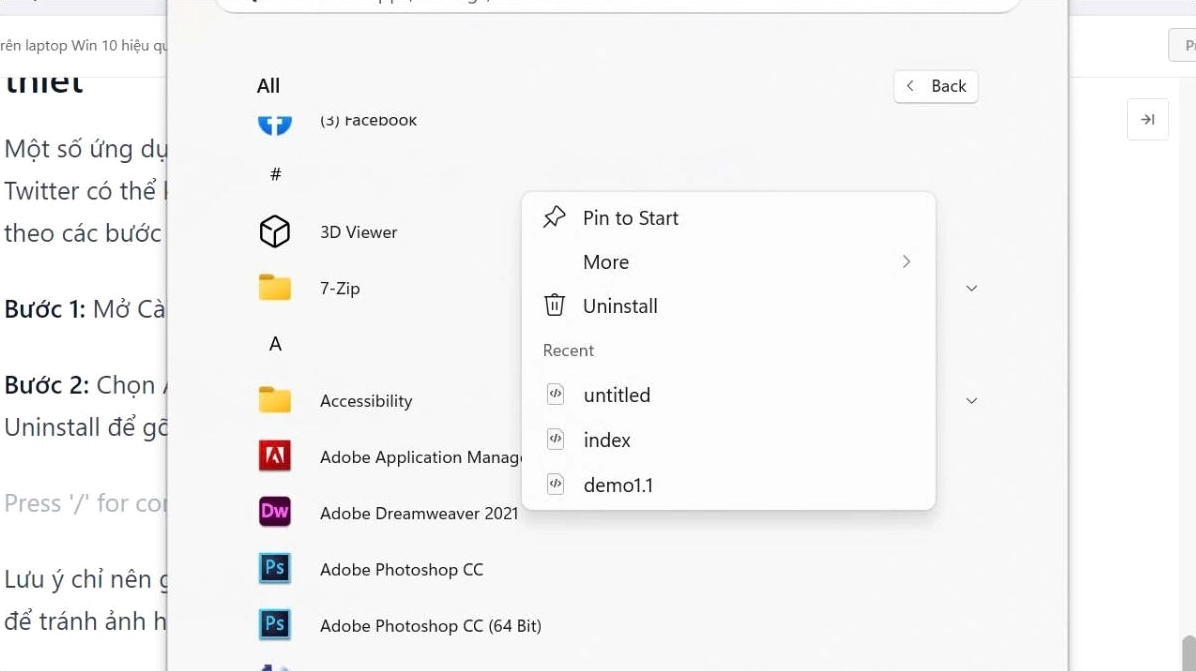Jump to letter A section header
Viewport: 1196px width, 671px height.
275,344
